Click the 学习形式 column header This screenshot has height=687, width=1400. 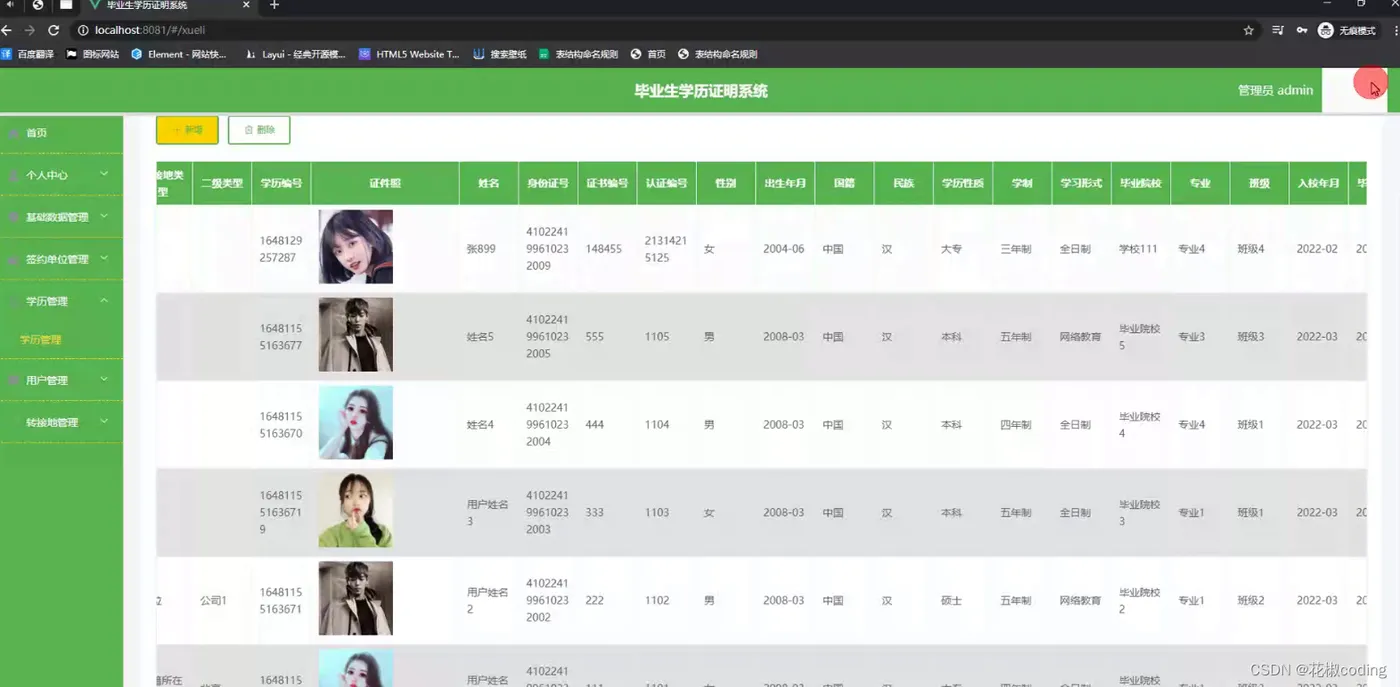(1081, 183)
